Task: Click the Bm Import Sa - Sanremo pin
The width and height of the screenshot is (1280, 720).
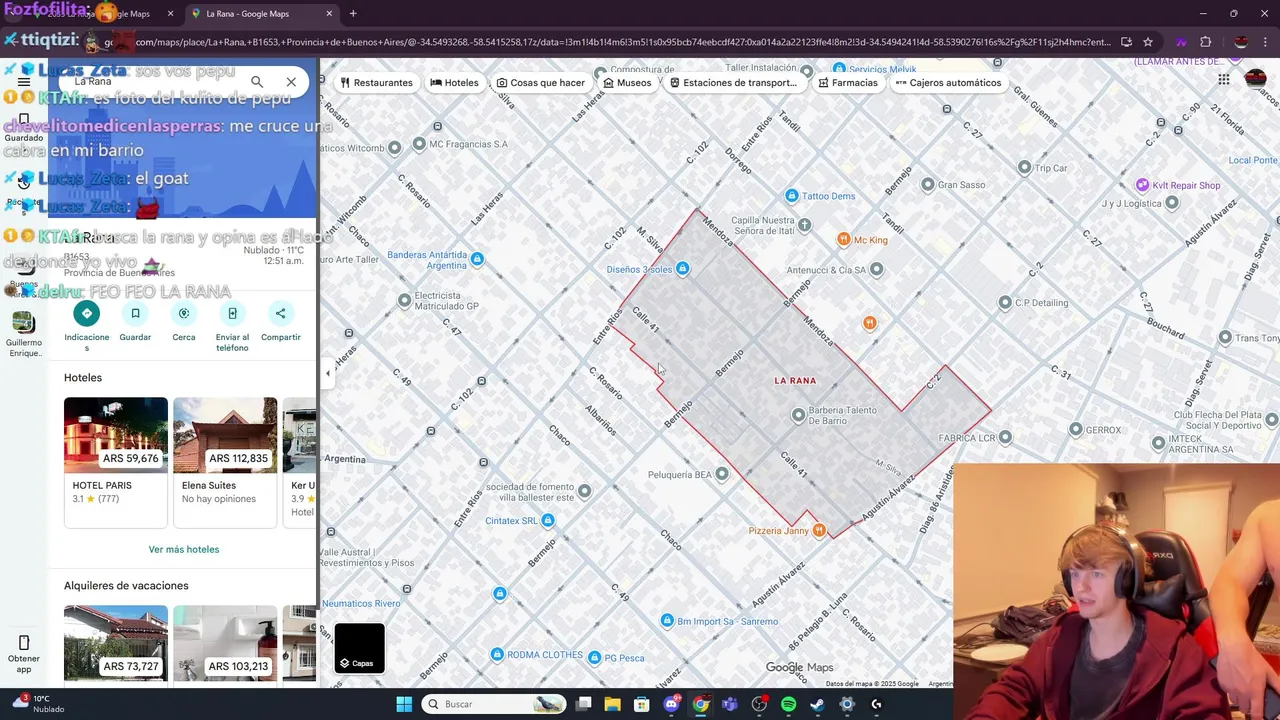Action: point(667,621)
